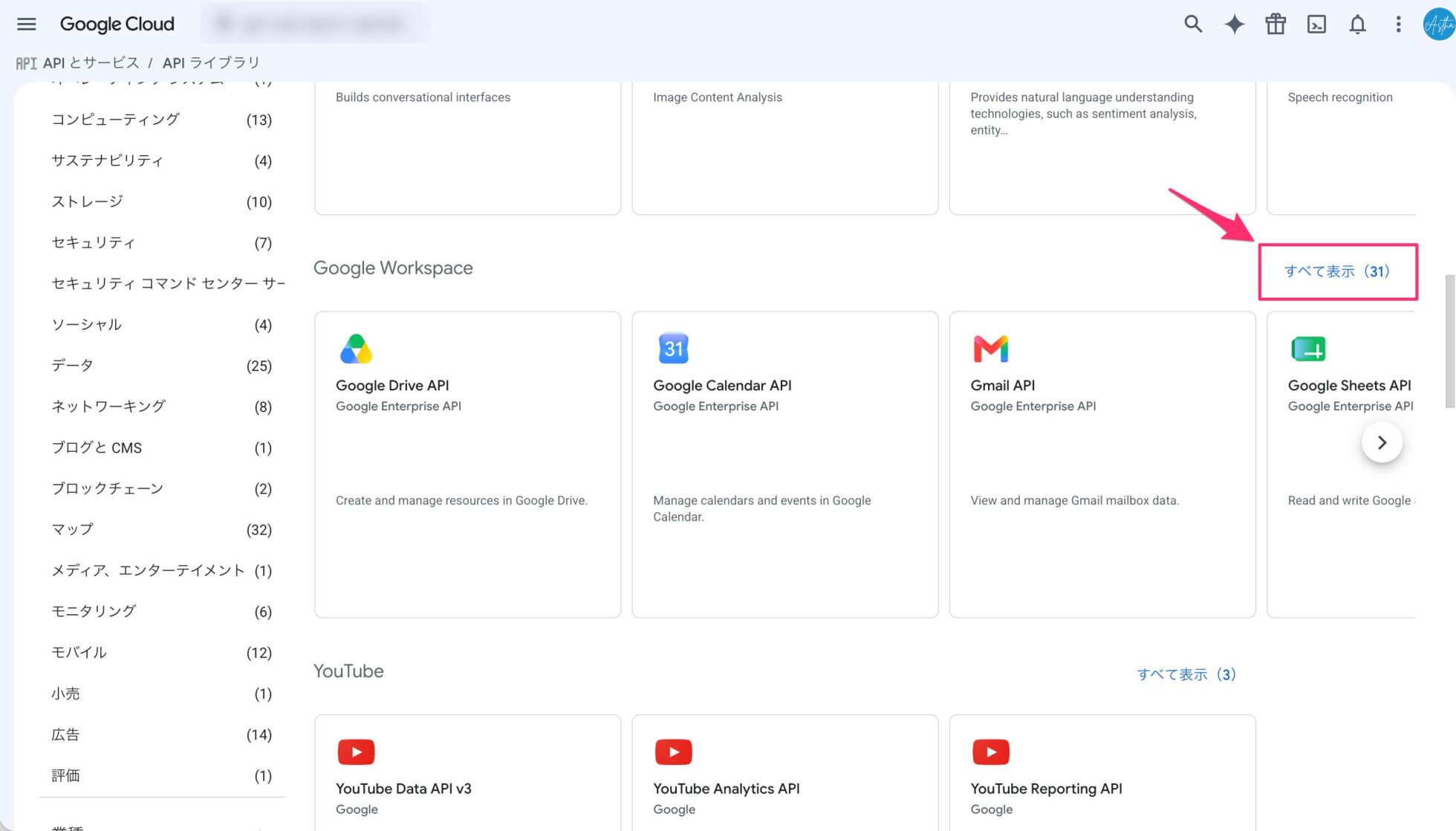
Task: Open YouTube Reporting API title
Action: pyautogui.click(x=1046, y=788)
